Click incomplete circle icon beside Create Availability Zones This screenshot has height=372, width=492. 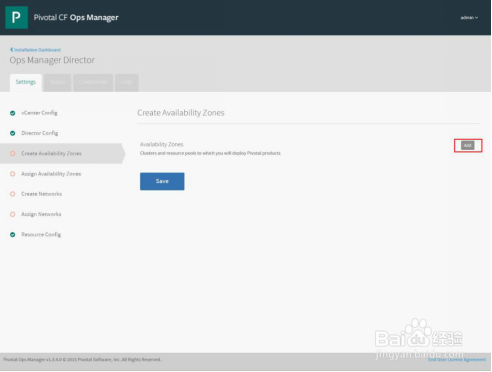click(x=13, y=154)
